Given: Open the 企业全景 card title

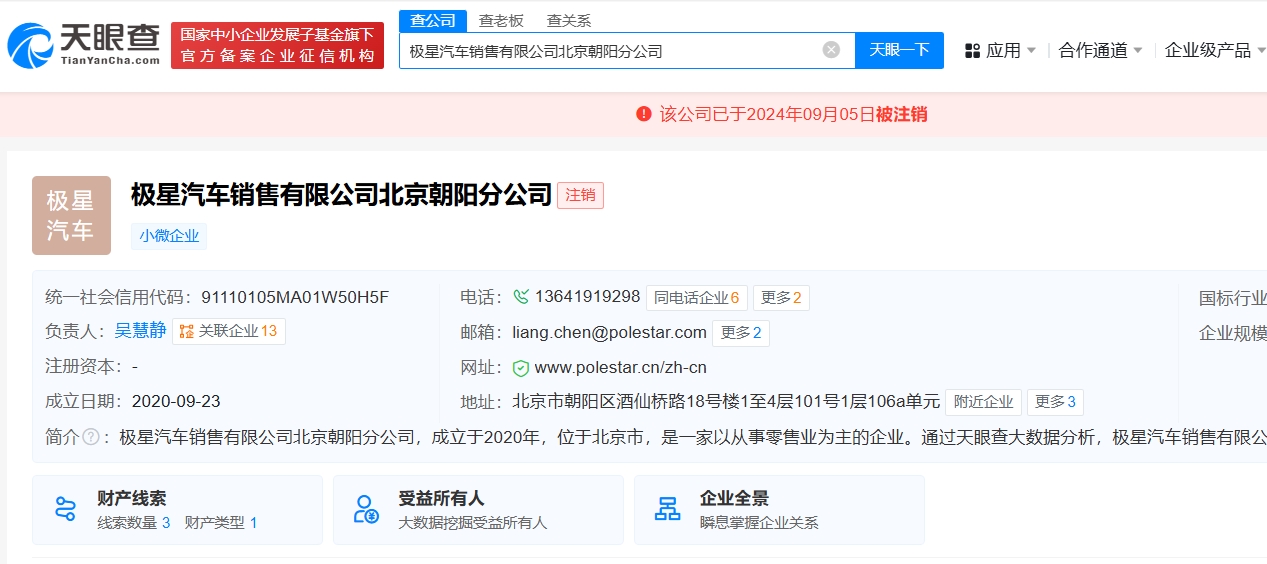Looking at the screenshot, I should coord(734,498).
